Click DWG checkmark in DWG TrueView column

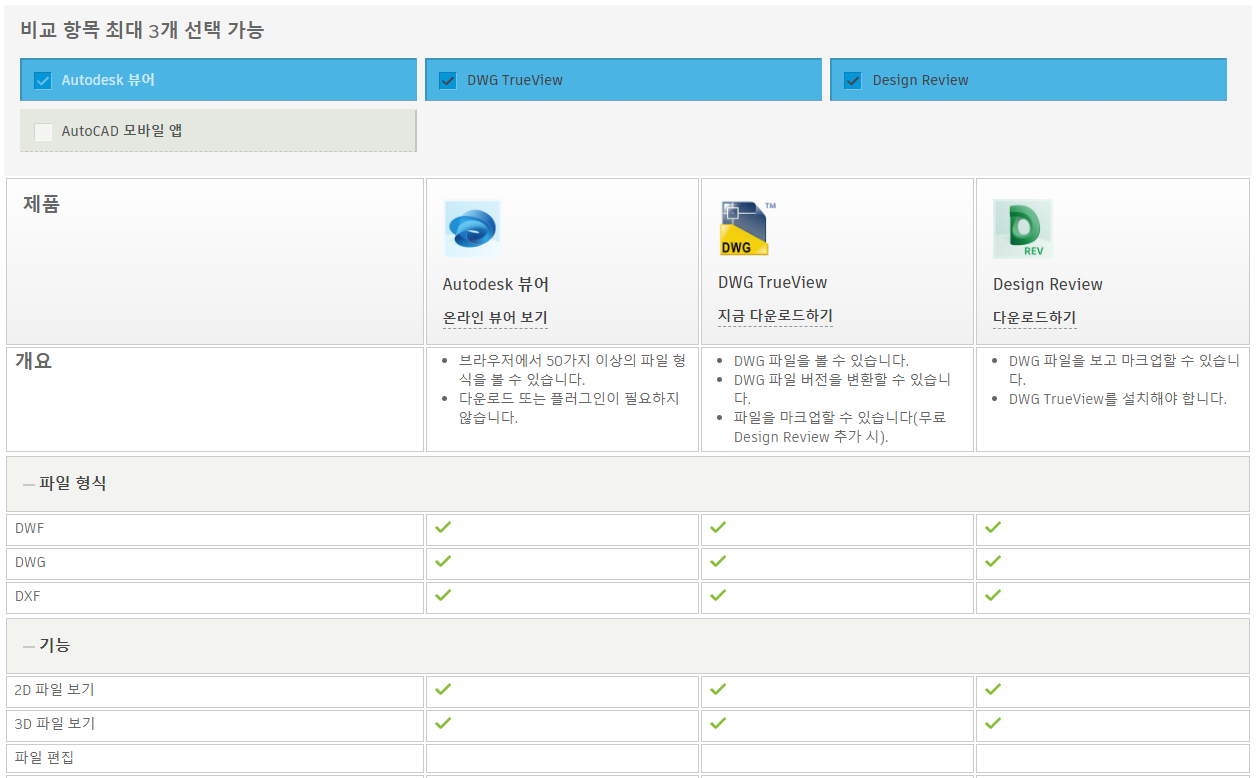[x=718, y=561]
